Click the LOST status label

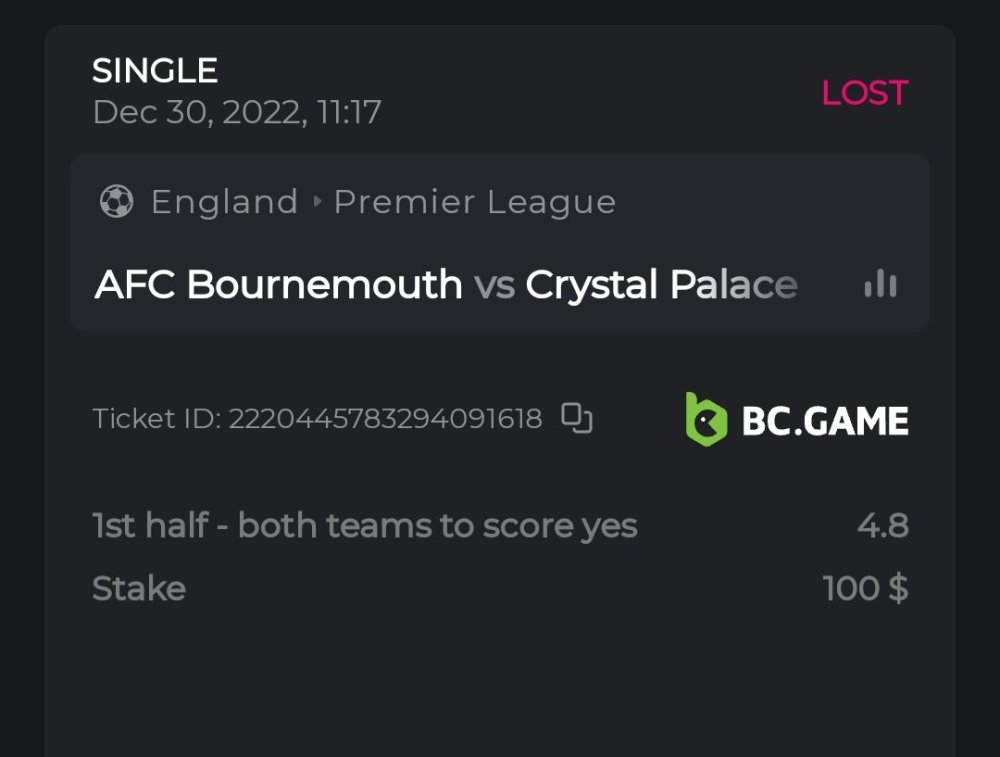[x=864, y=93]
